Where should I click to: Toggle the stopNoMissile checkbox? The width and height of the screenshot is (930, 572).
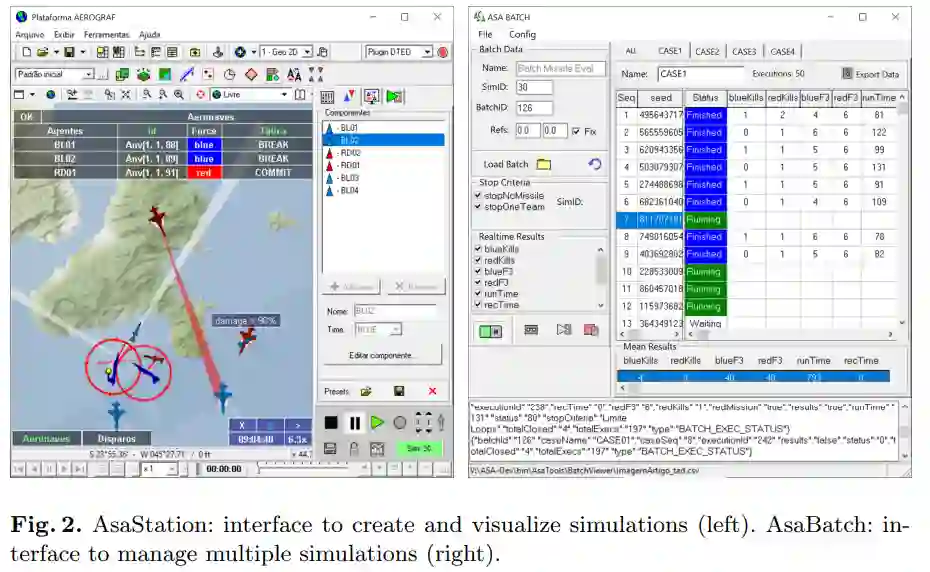coord(477,195)
